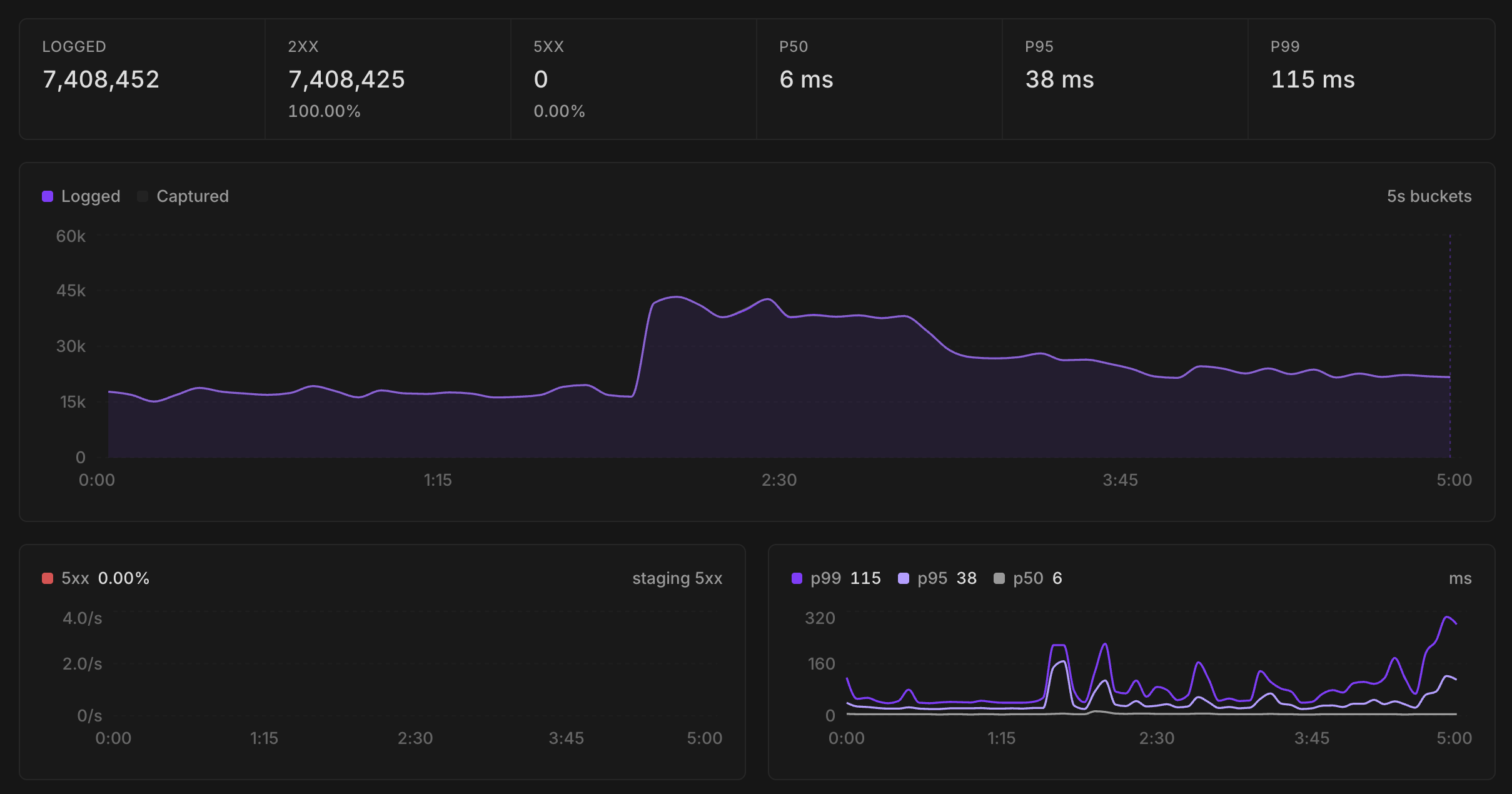Click the dark Captured legend swatch

[x=143, y=196]
